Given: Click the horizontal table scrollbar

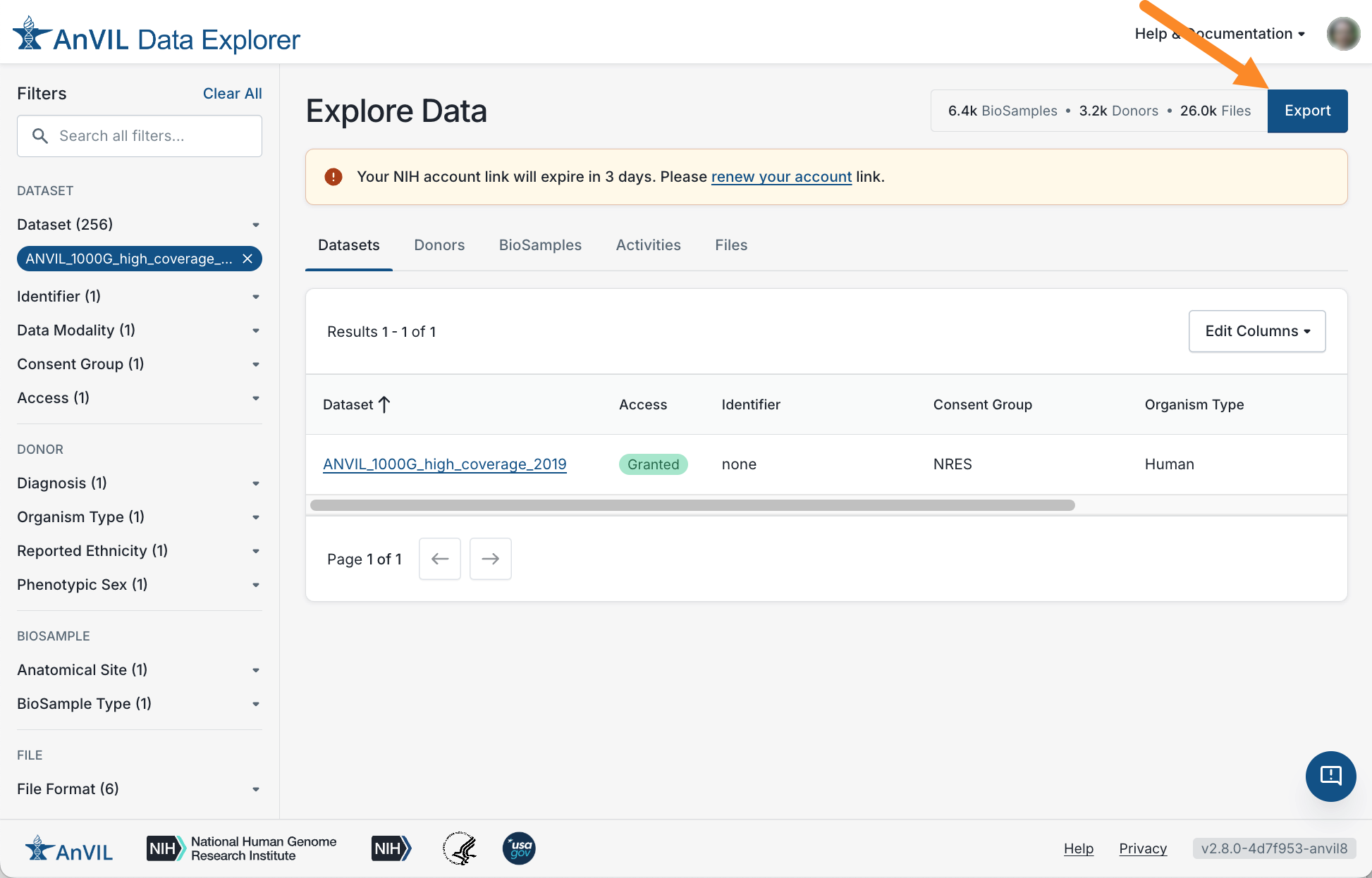Looking at the screenshot, I should pyautogui.click(x=692, y=505).
